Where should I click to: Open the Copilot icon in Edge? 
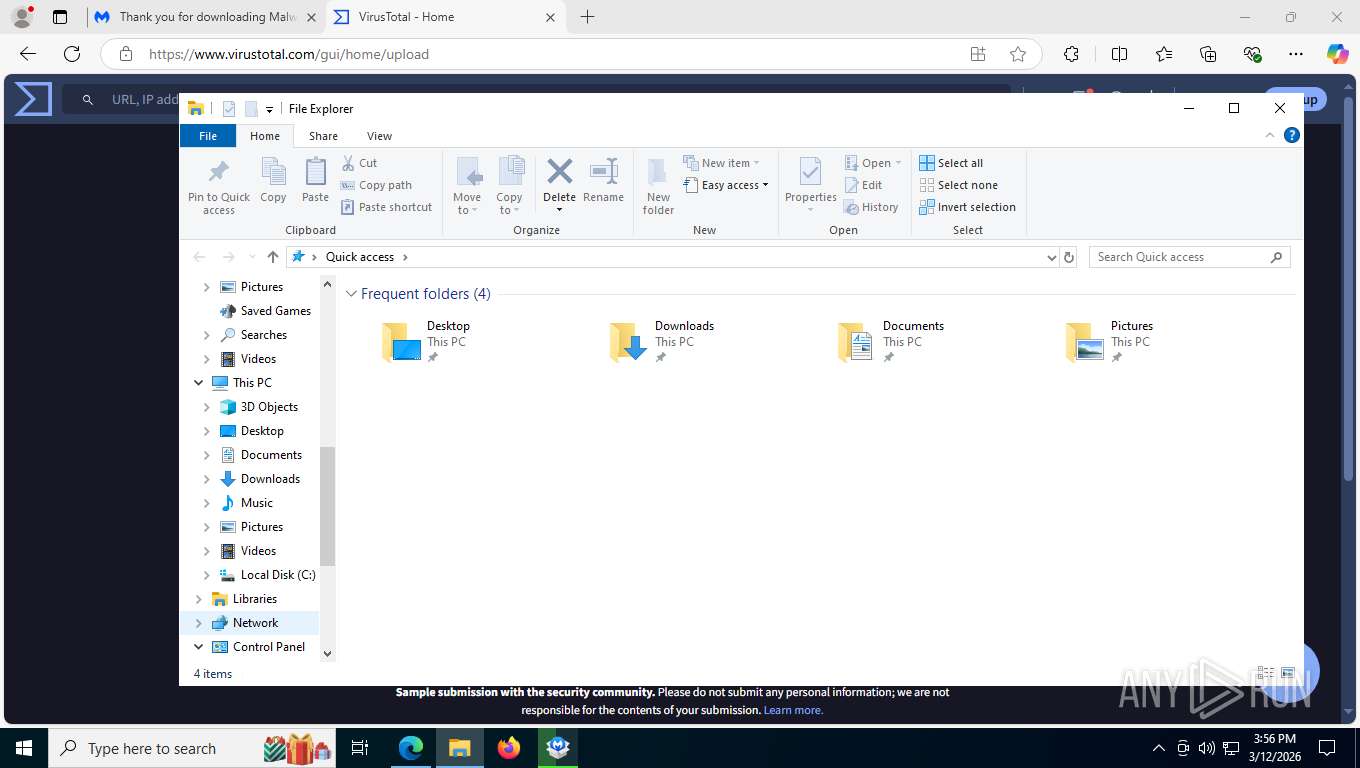tap(1337, 54)
